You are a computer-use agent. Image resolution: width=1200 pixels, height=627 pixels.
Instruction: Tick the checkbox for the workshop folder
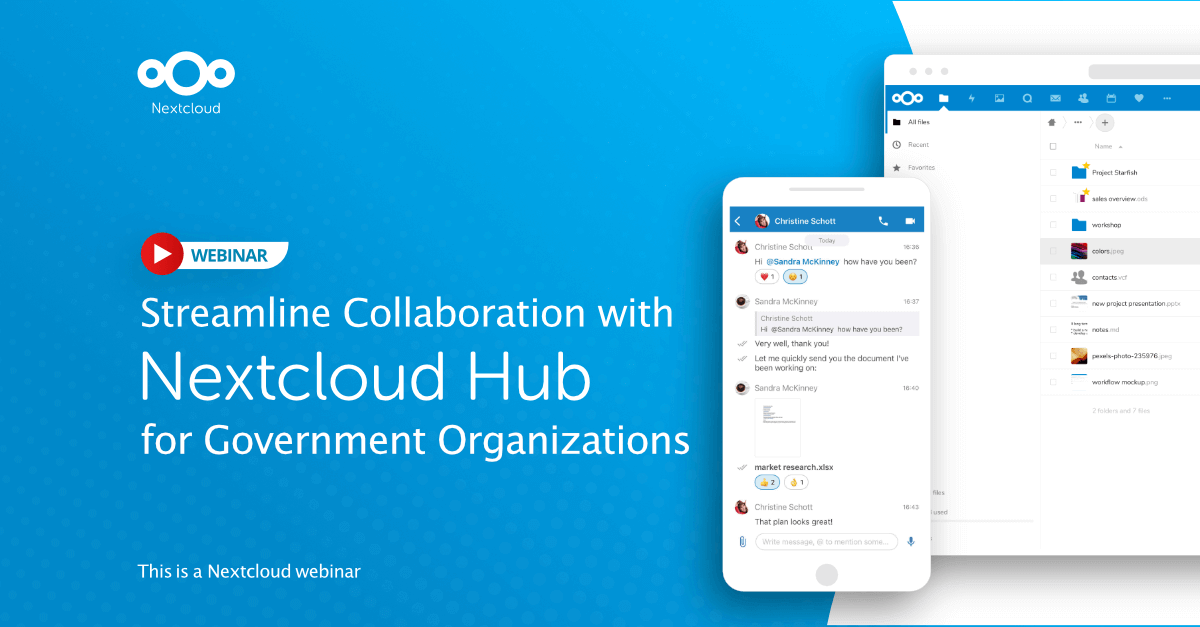[1052, 225]
